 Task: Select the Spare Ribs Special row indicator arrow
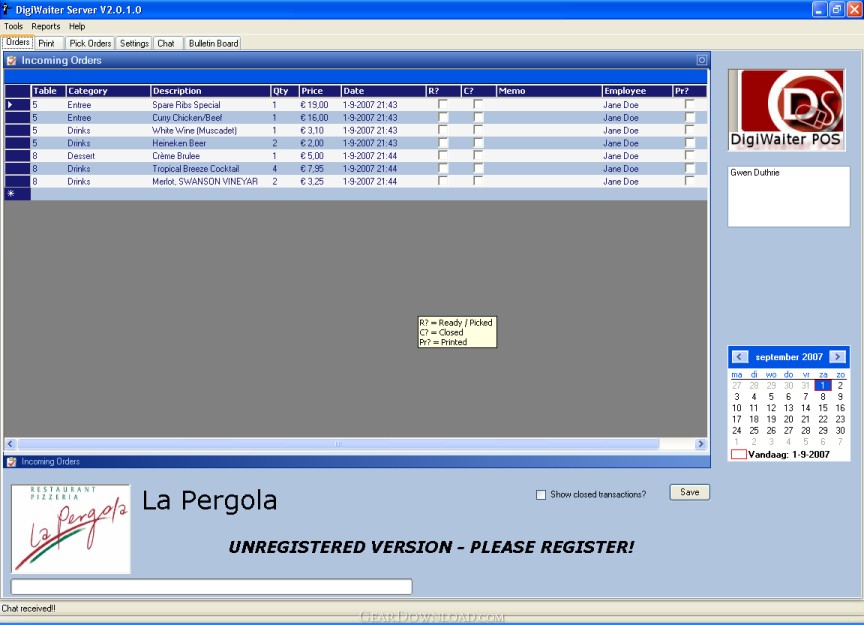12,105
